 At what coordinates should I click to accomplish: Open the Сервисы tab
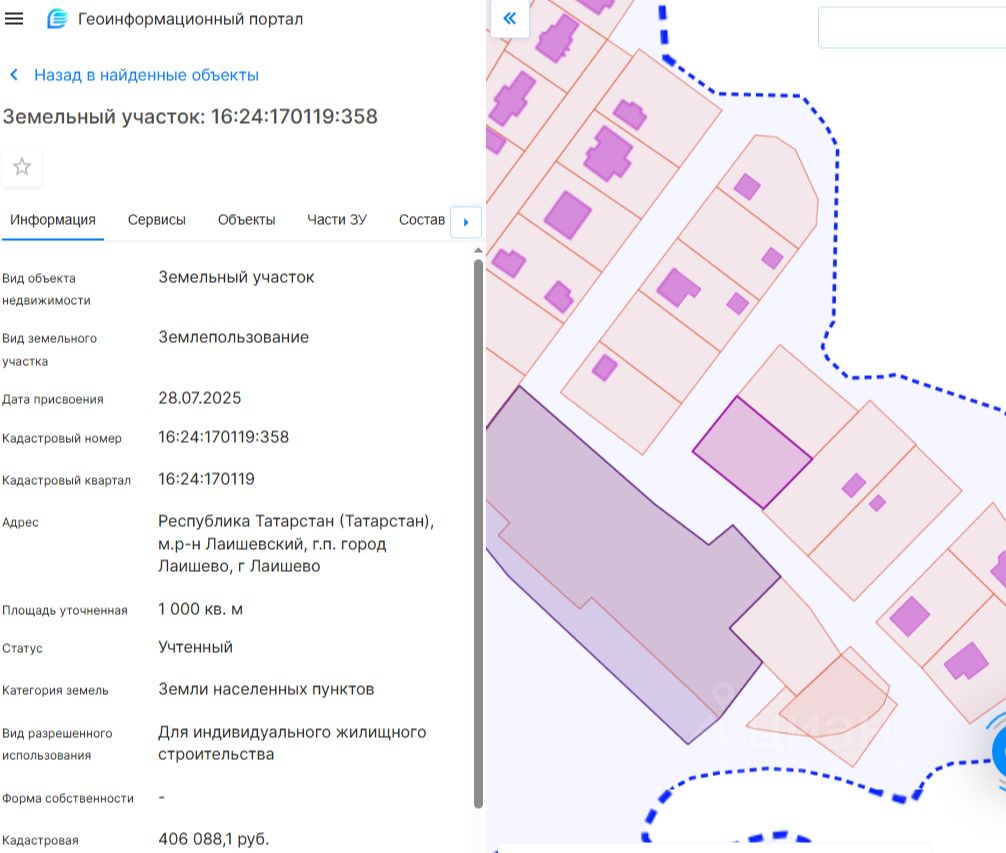157,220
